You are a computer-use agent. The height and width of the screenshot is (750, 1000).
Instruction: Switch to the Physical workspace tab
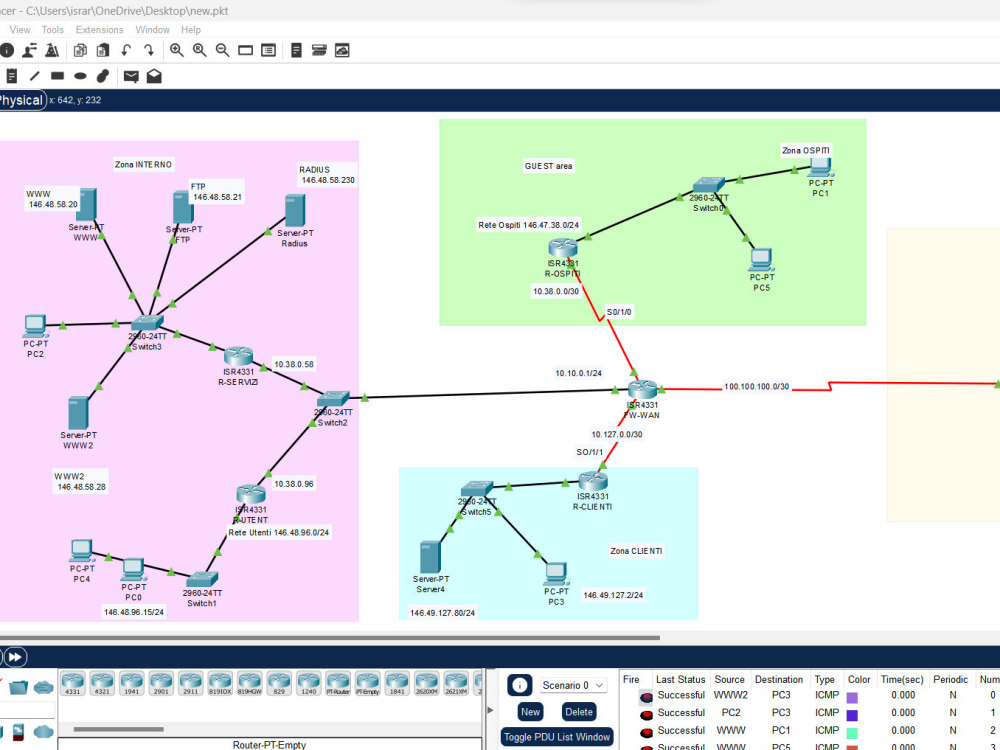[x=21, y=100]
